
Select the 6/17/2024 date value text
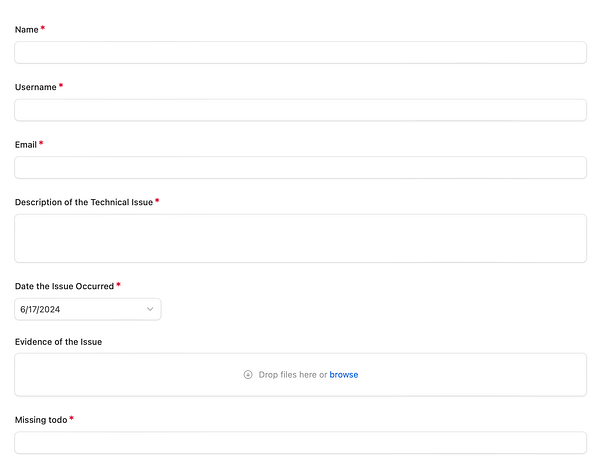[40, 310]
